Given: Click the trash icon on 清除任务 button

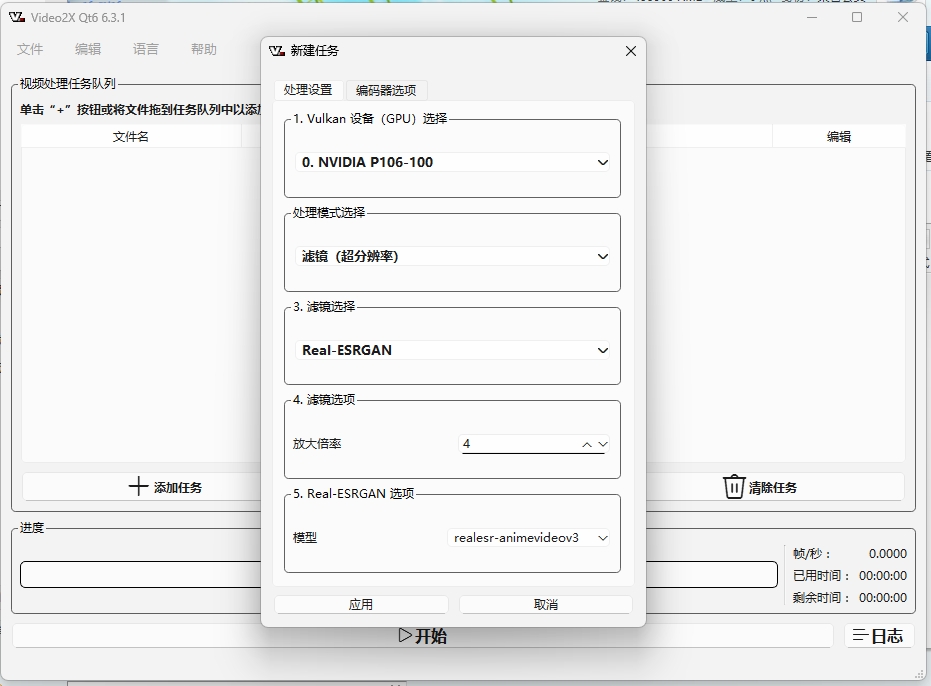Looking at the screenshot, I should 733,486.
